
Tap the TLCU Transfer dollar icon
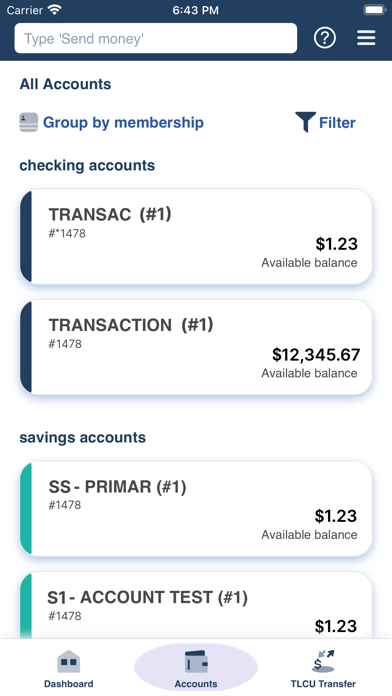point(323,661)
